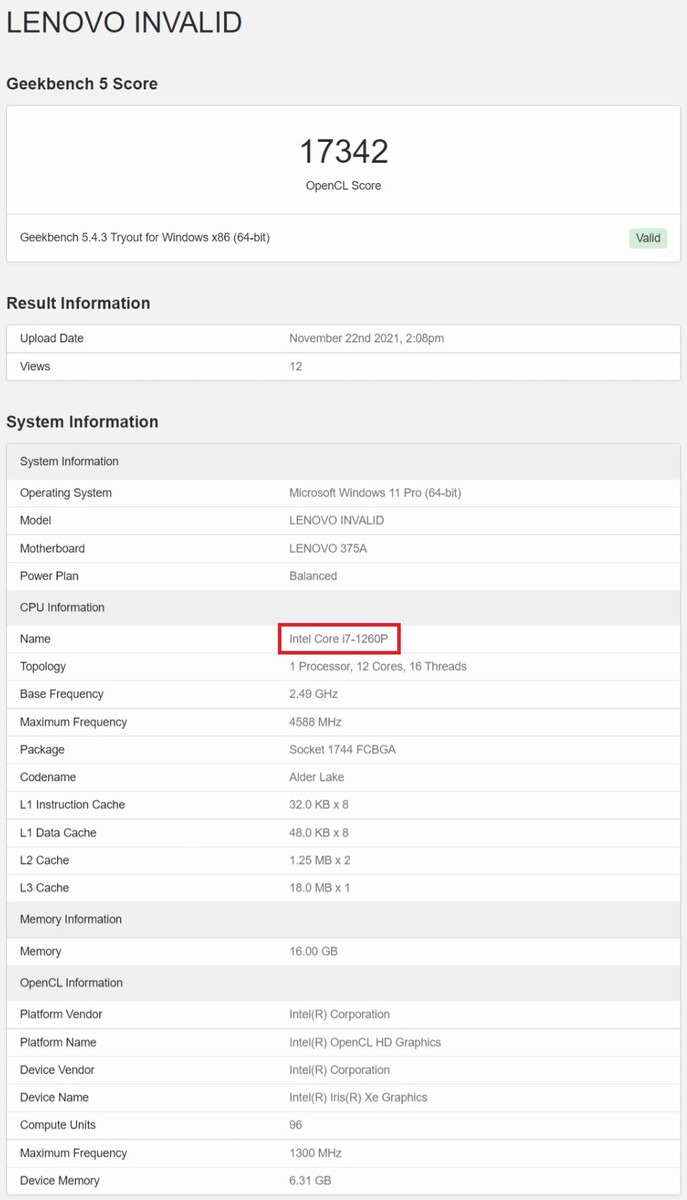Select Device Vendor's Intel(R) Corporation value
687x1200 pixels.
[340, 1070]
